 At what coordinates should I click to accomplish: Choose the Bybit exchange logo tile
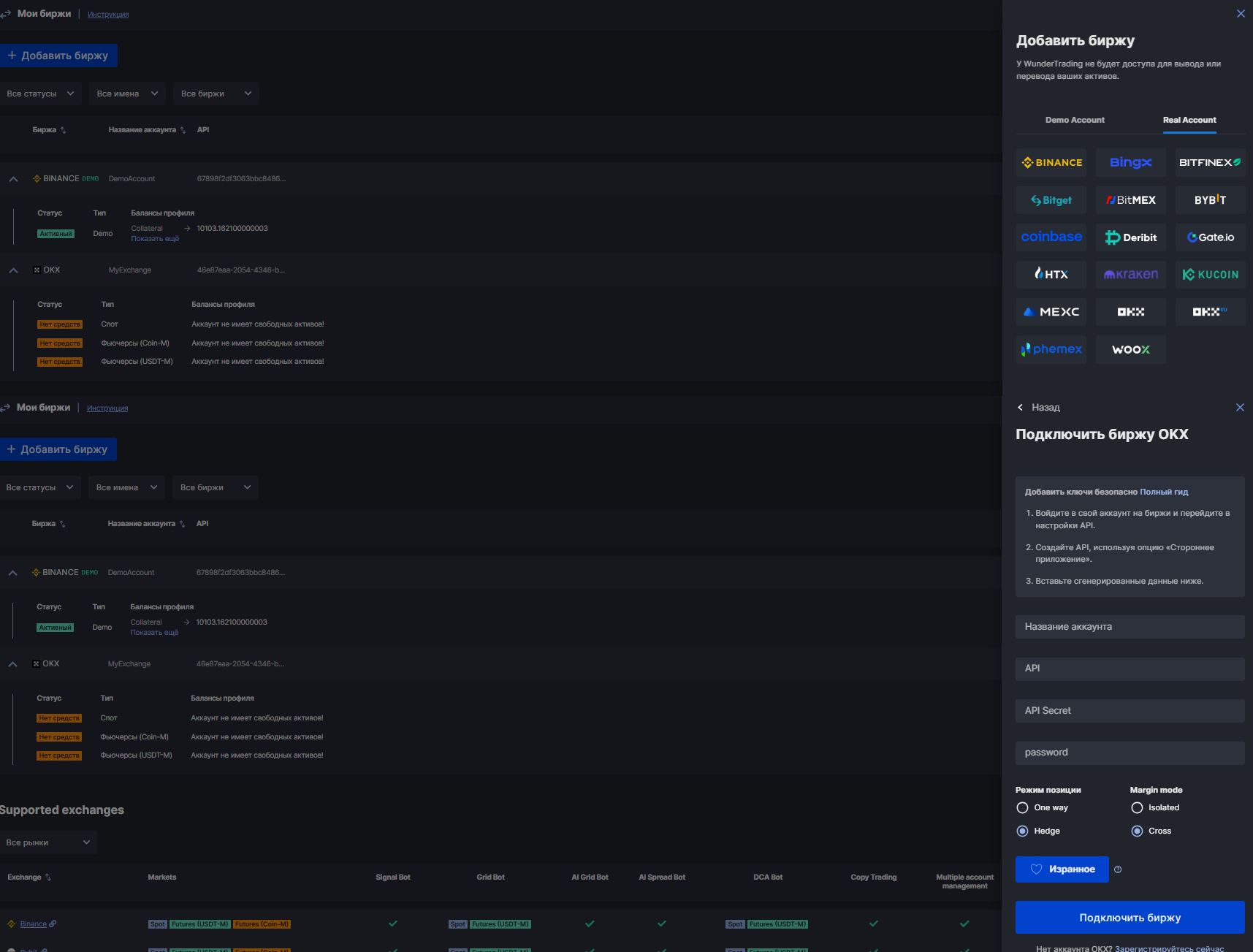click(x=1210, y=199)
